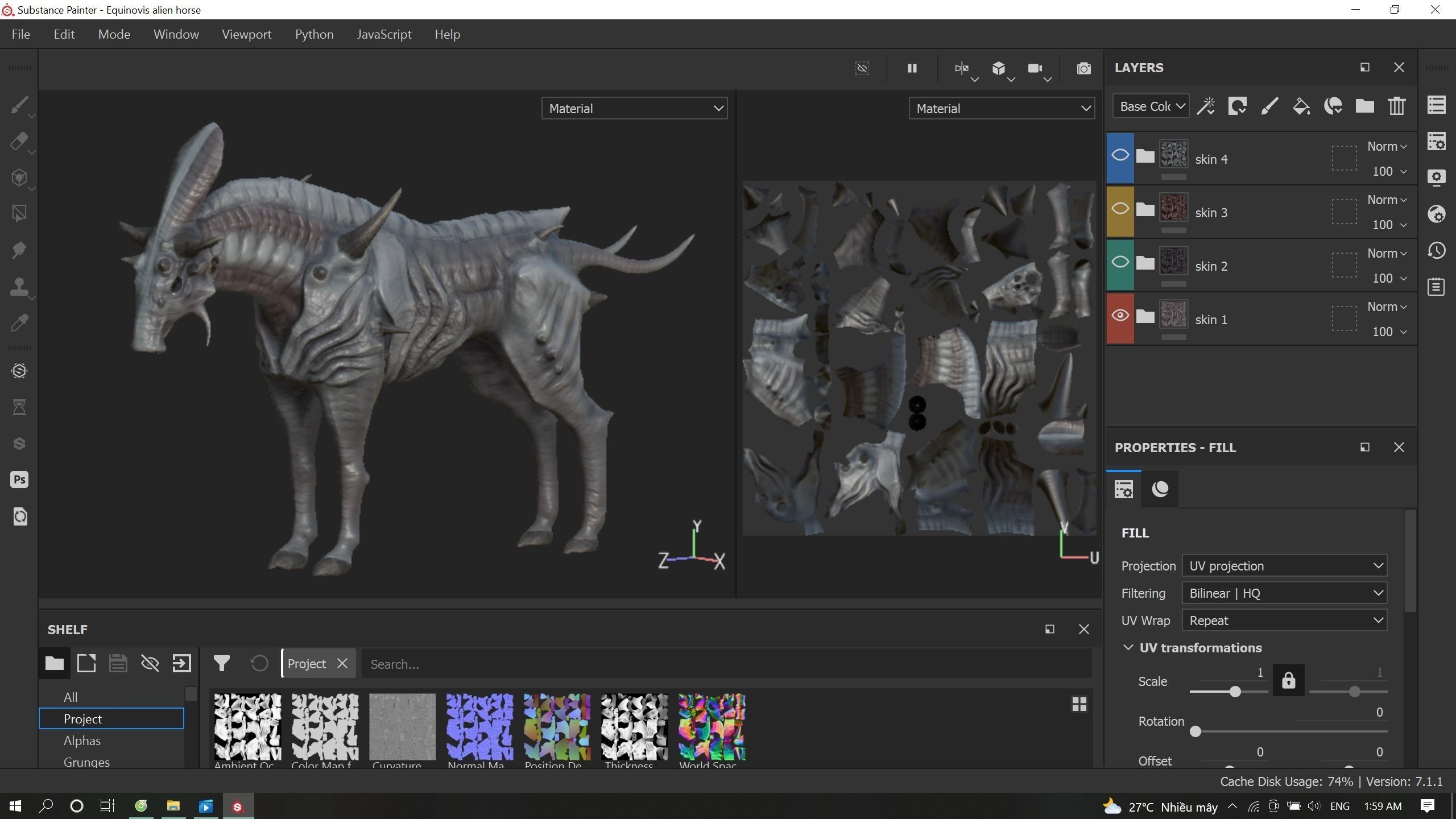Select the Curvature thumbnail in shelf
The height and width of the screenshot is (819, 1456).
pos(402,727)
